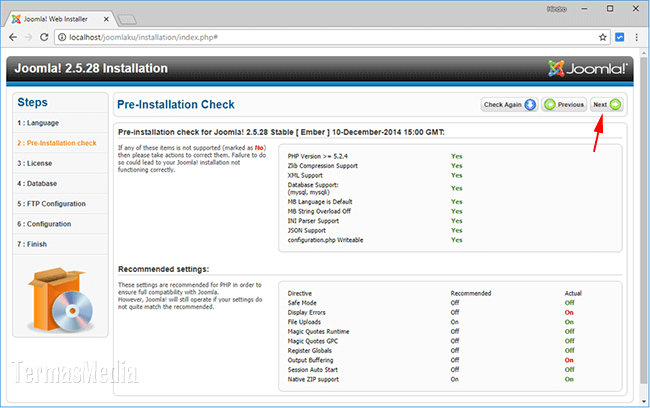Click red 'On' value for Display Errors
This screenshot has height=408, width=650.
pyautogui.click(x=569, y=312)
